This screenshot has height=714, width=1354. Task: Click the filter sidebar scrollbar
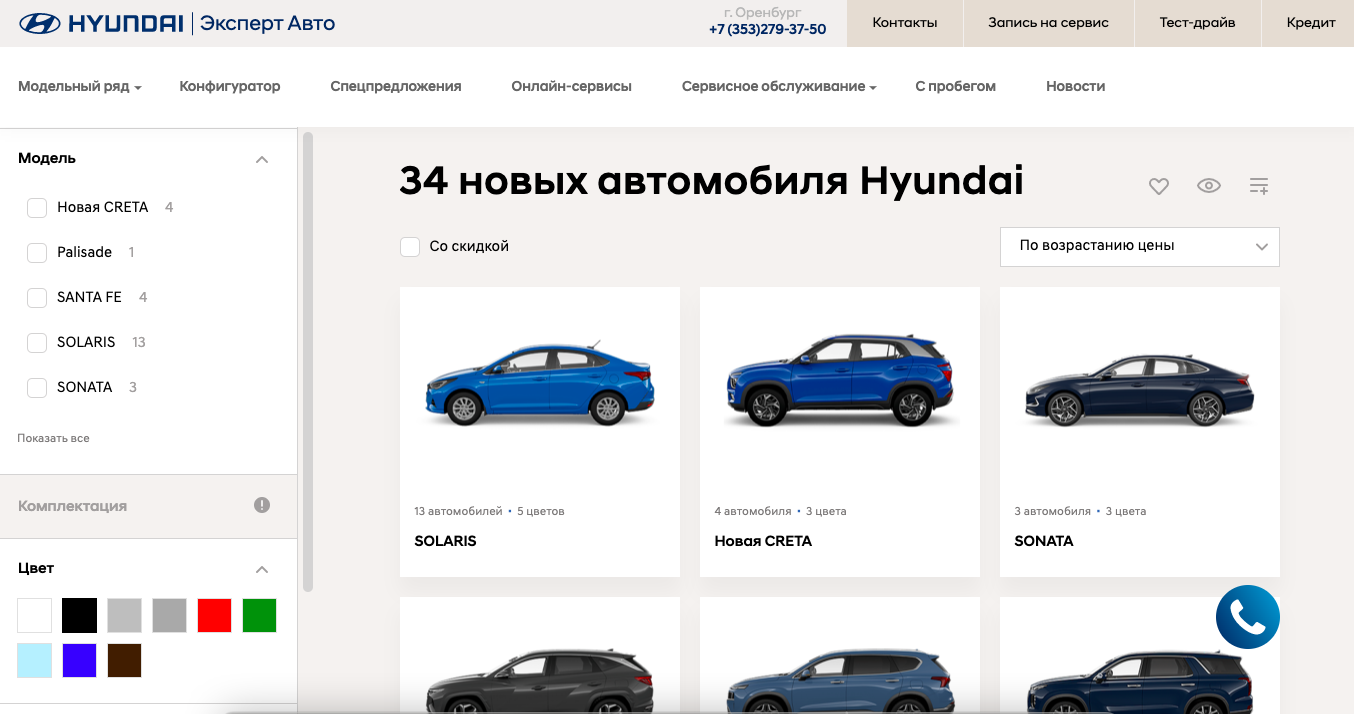click(308, 361)
